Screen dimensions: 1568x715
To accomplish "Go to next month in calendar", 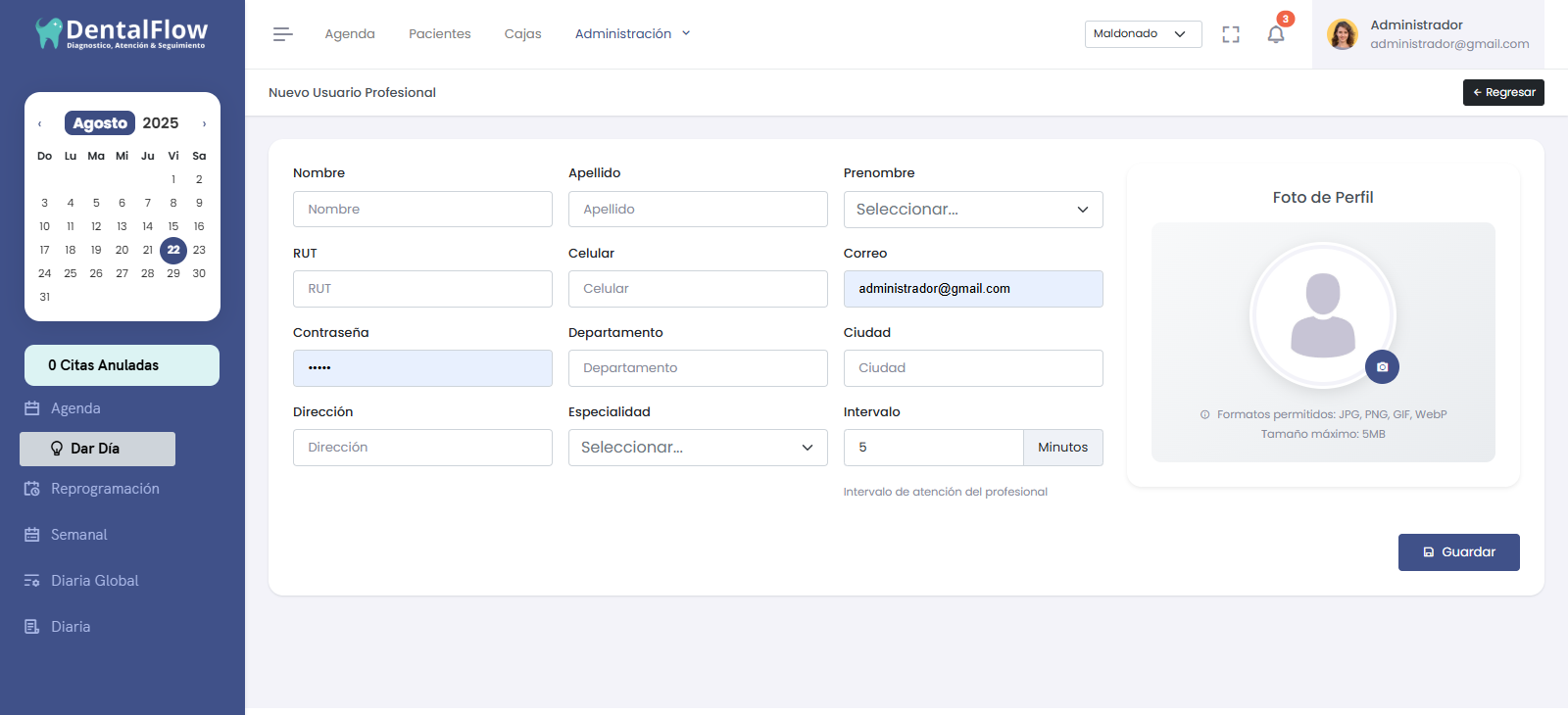I will (x=204, y=124).
